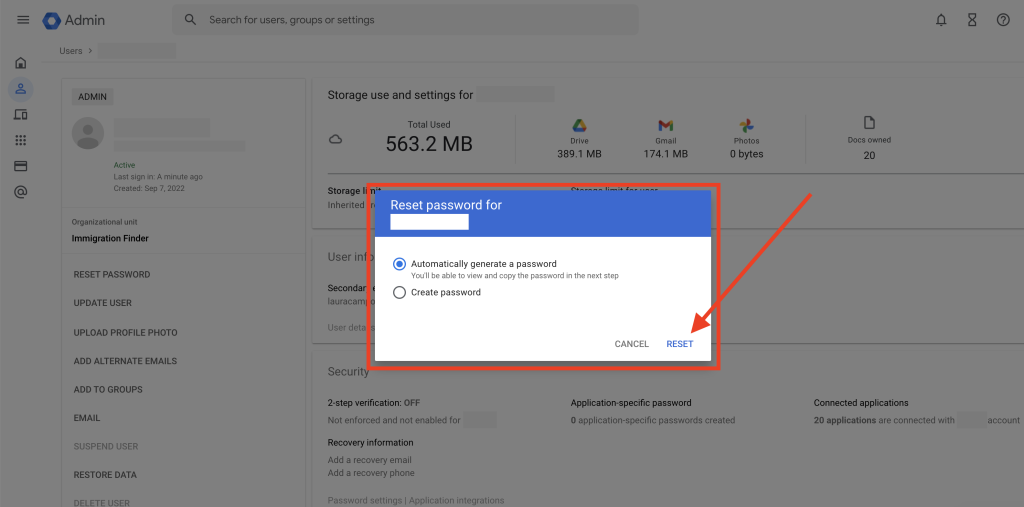Image resolution: width=1024 pixels, height=507 pixels.
Task: Click the RESET button in dialog
Action: point(680,344)
